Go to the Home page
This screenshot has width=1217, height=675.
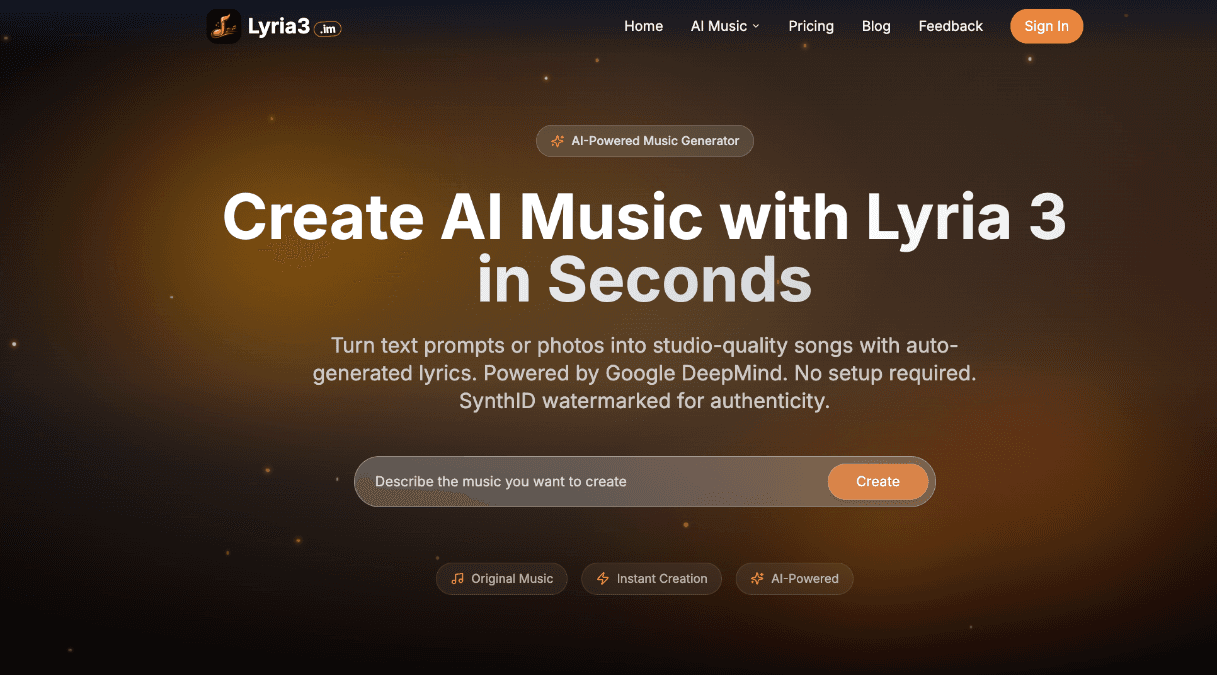point(644,26)
